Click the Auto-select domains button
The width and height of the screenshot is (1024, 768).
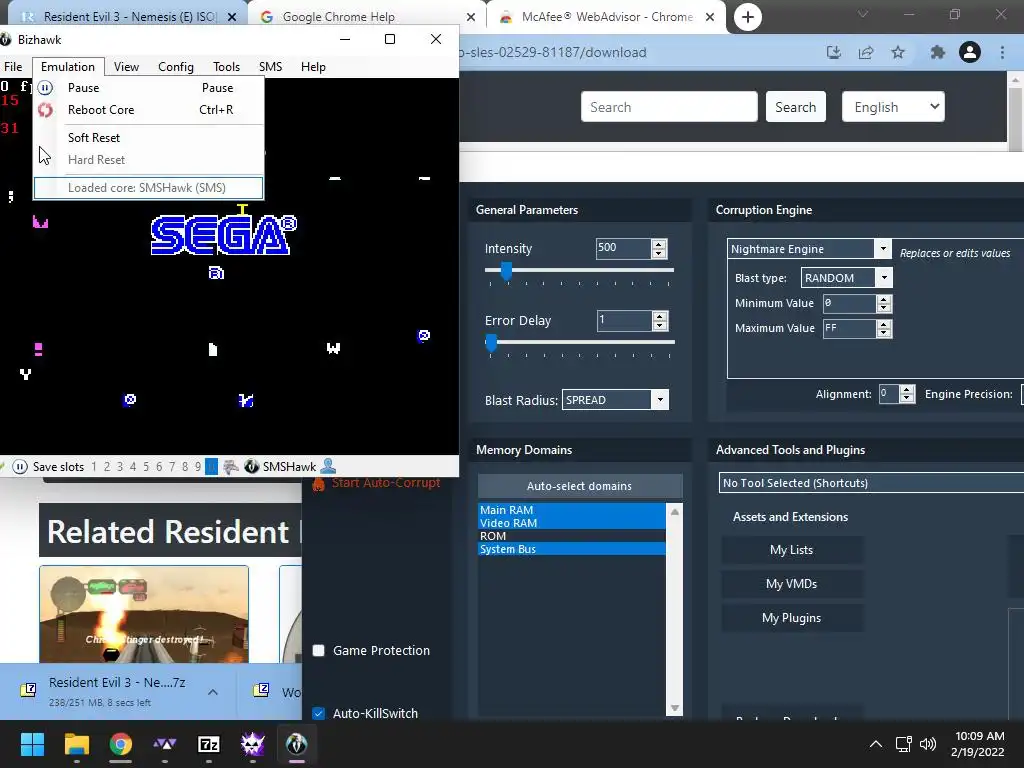pos(579,486)
